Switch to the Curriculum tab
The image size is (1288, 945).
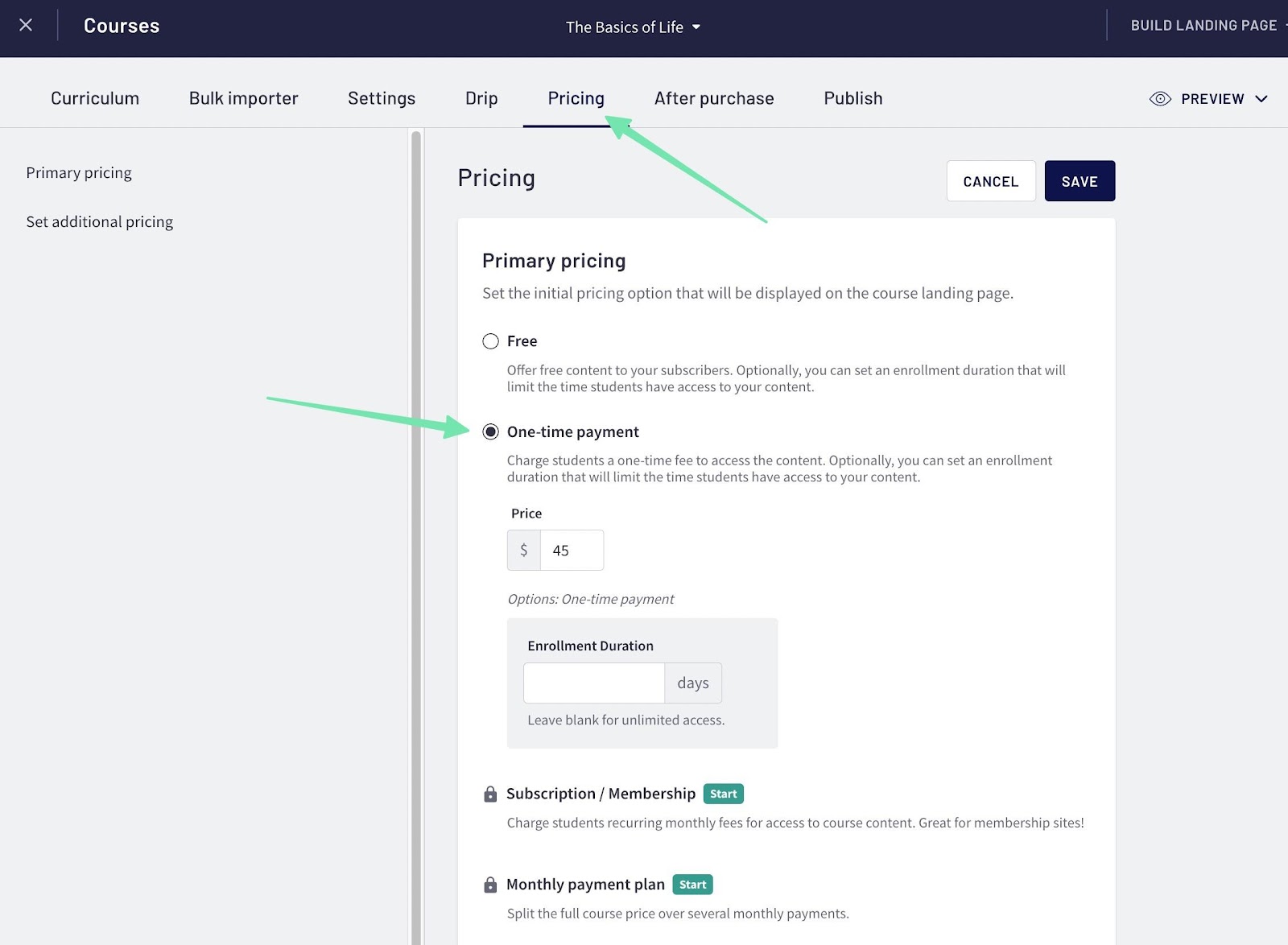[x=94, y=97]
